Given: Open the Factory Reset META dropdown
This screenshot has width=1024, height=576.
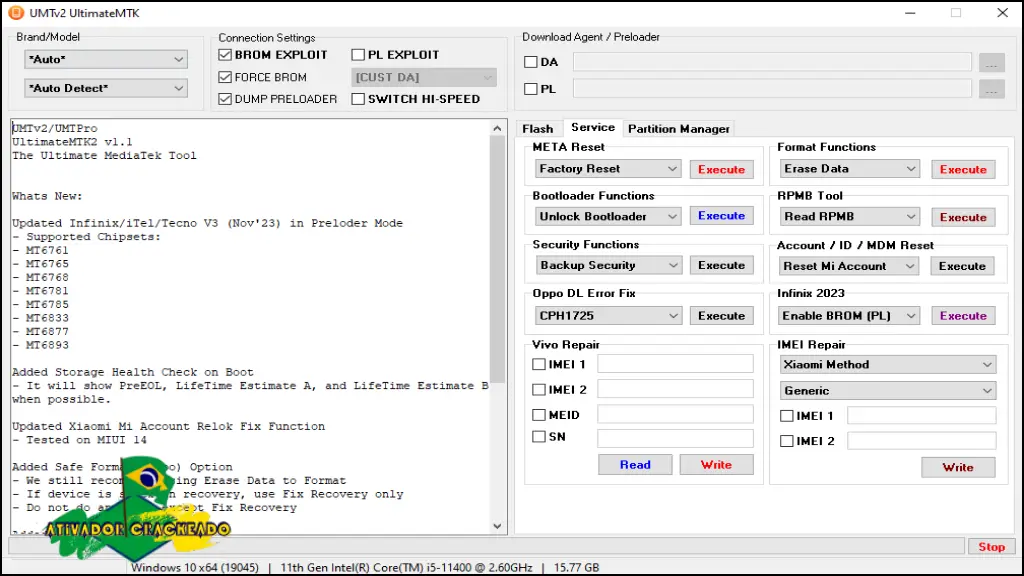Looking at the screenshot, I should click(608, 168).
